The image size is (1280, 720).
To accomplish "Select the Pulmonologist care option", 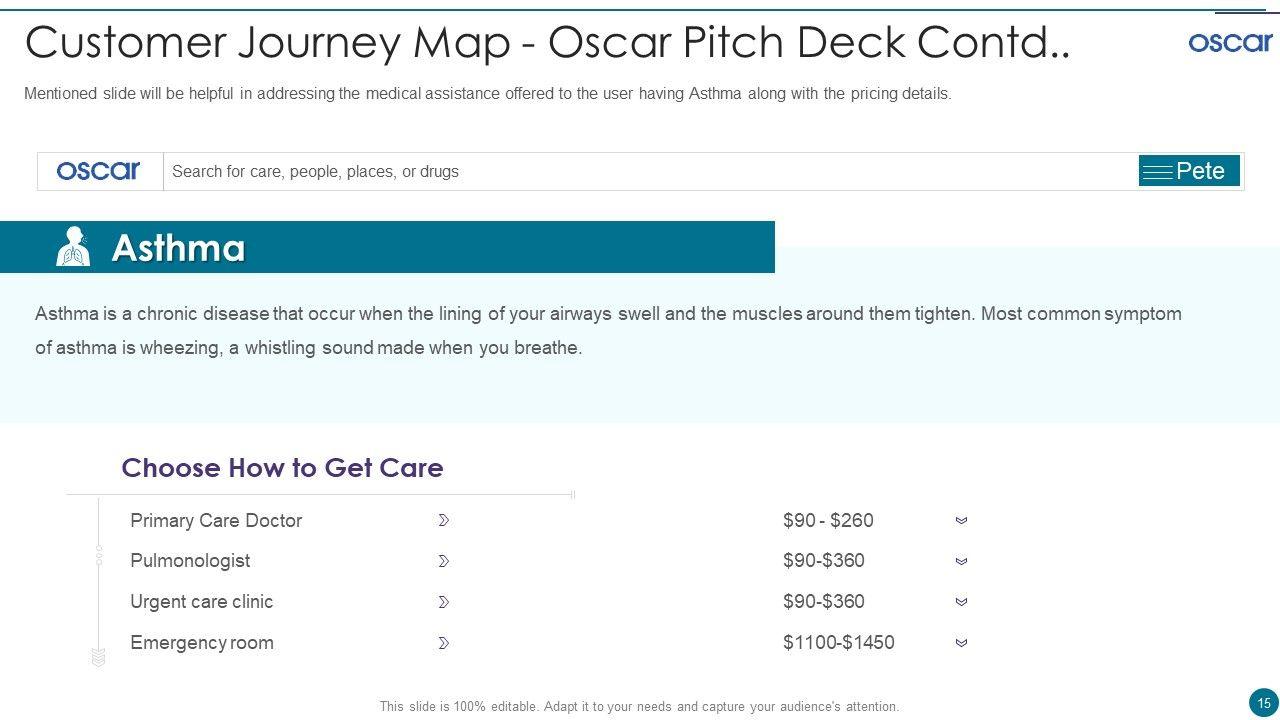I will pos(190,561).
